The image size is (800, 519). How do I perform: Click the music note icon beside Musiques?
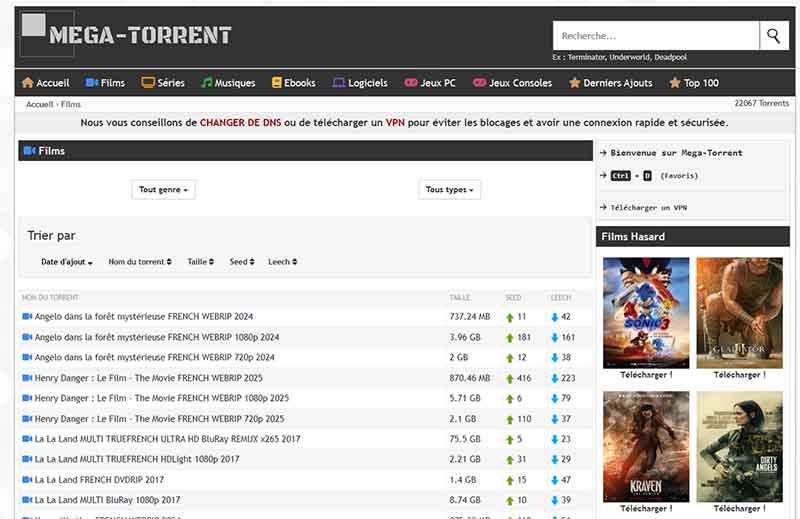pyautogui.click(x=207, y=83)
